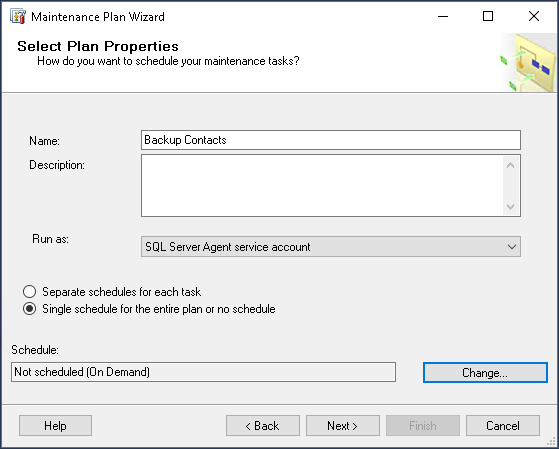Viewport: 559px width, 449px height.
Task: Click the Description scrollbar down arrow
Action: [511, 206]
